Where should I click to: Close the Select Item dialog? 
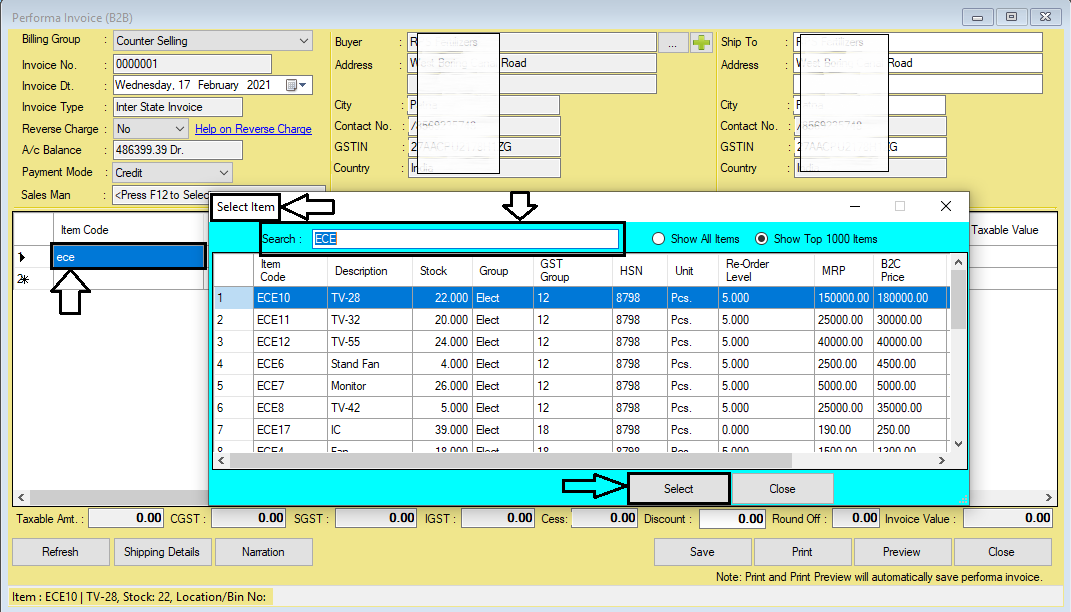(x=782, y=488)
